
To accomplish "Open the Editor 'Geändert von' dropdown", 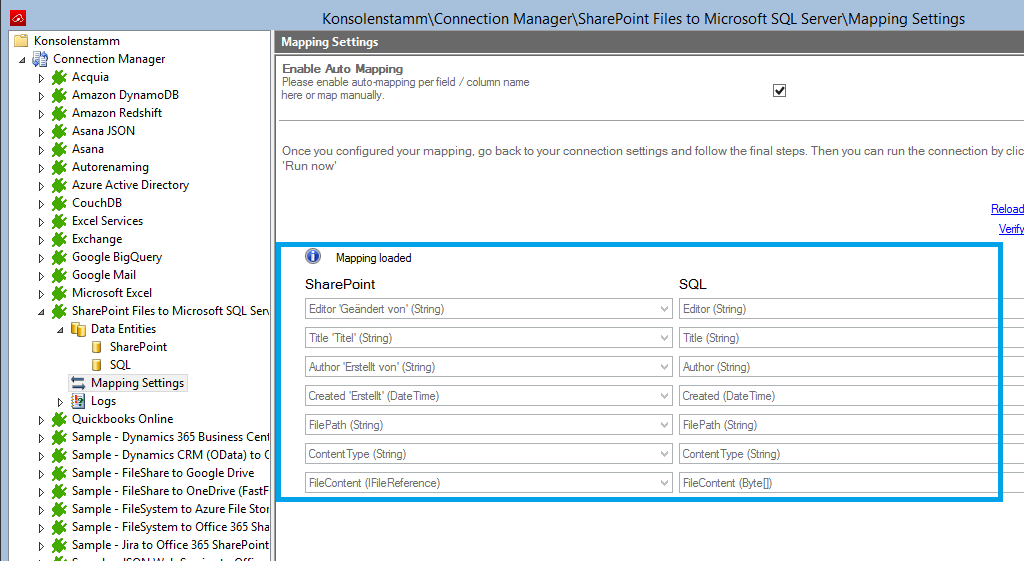I will click(665, 310).
